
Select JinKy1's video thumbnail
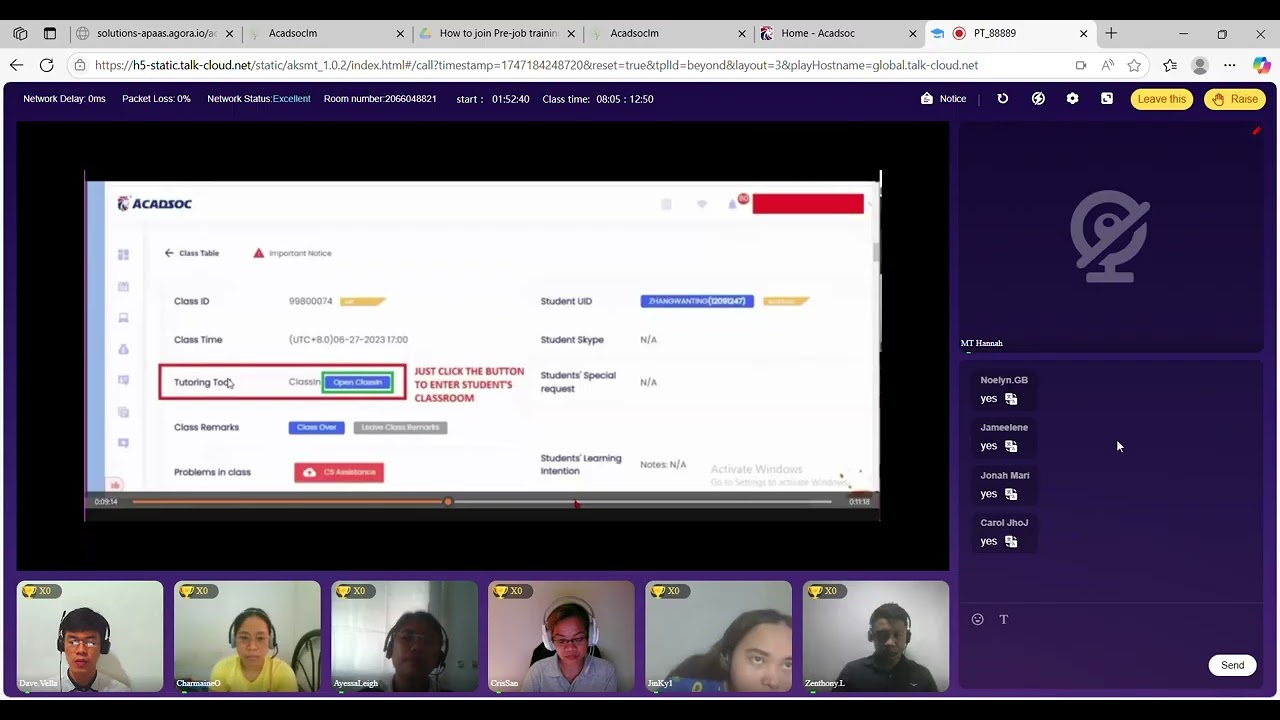[x=718, y=636]
